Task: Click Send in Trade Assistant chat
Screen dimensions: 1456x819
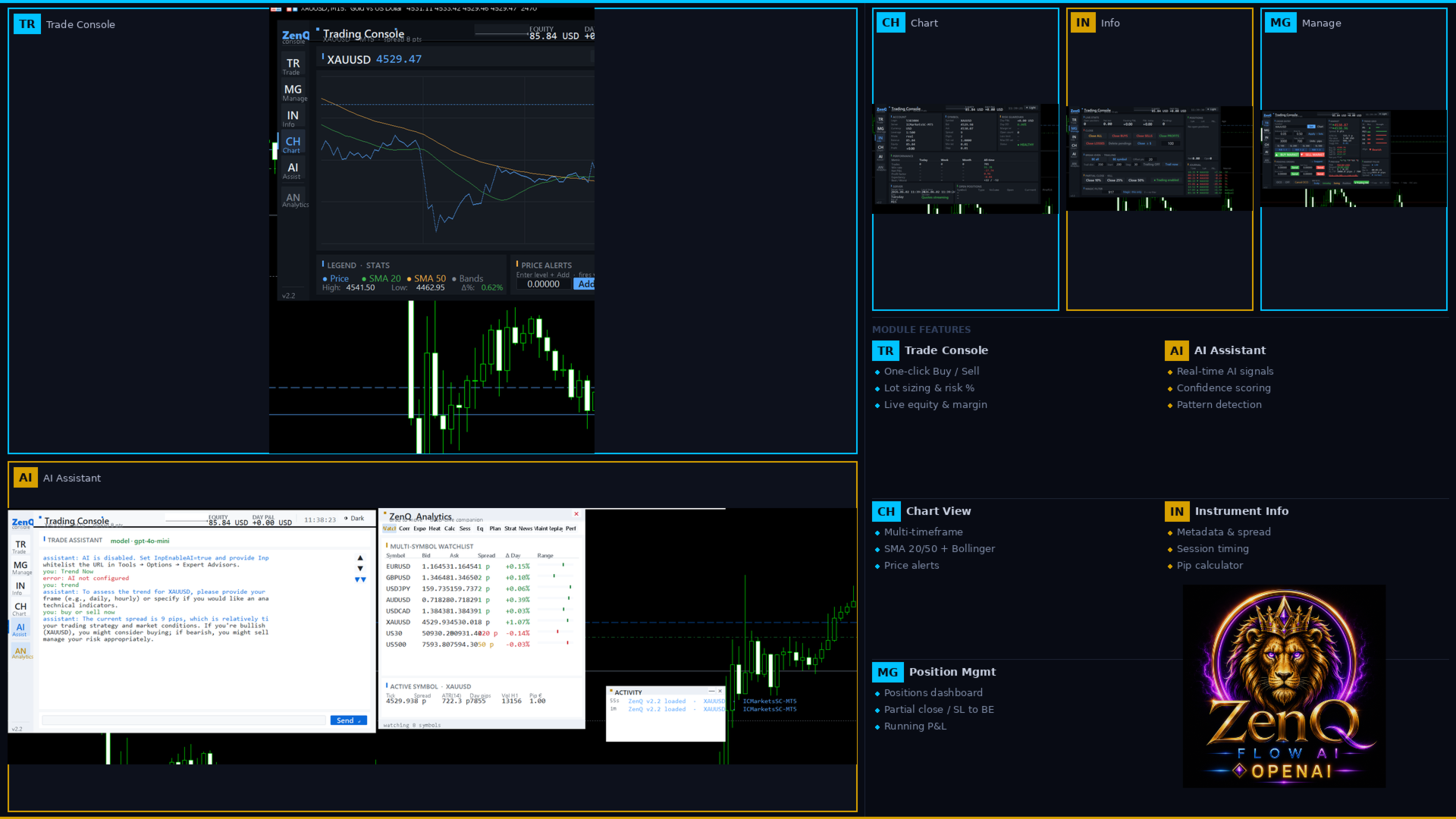Action: [x=348, y=720]
